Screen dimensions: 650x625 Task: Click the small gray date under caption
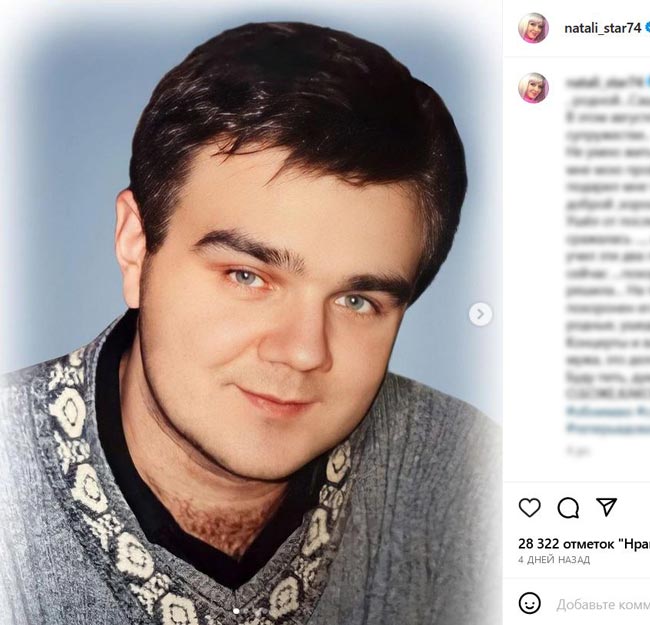coord(574,449)
